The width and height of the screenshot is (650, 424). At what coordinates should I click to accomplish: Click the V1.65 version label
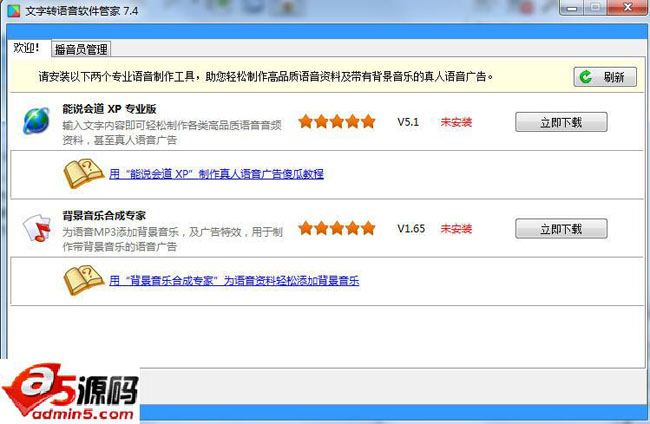click(411, 229)
